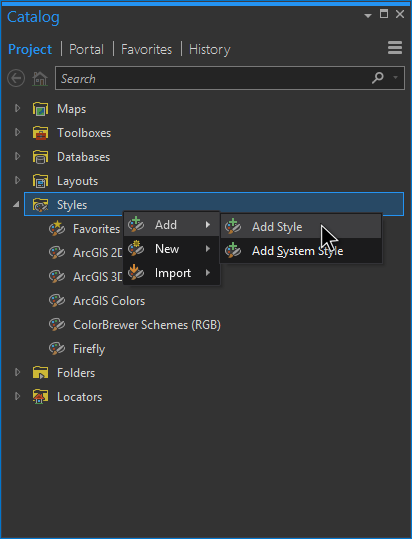Switch to the Portal tab

[x=86, y=49]
